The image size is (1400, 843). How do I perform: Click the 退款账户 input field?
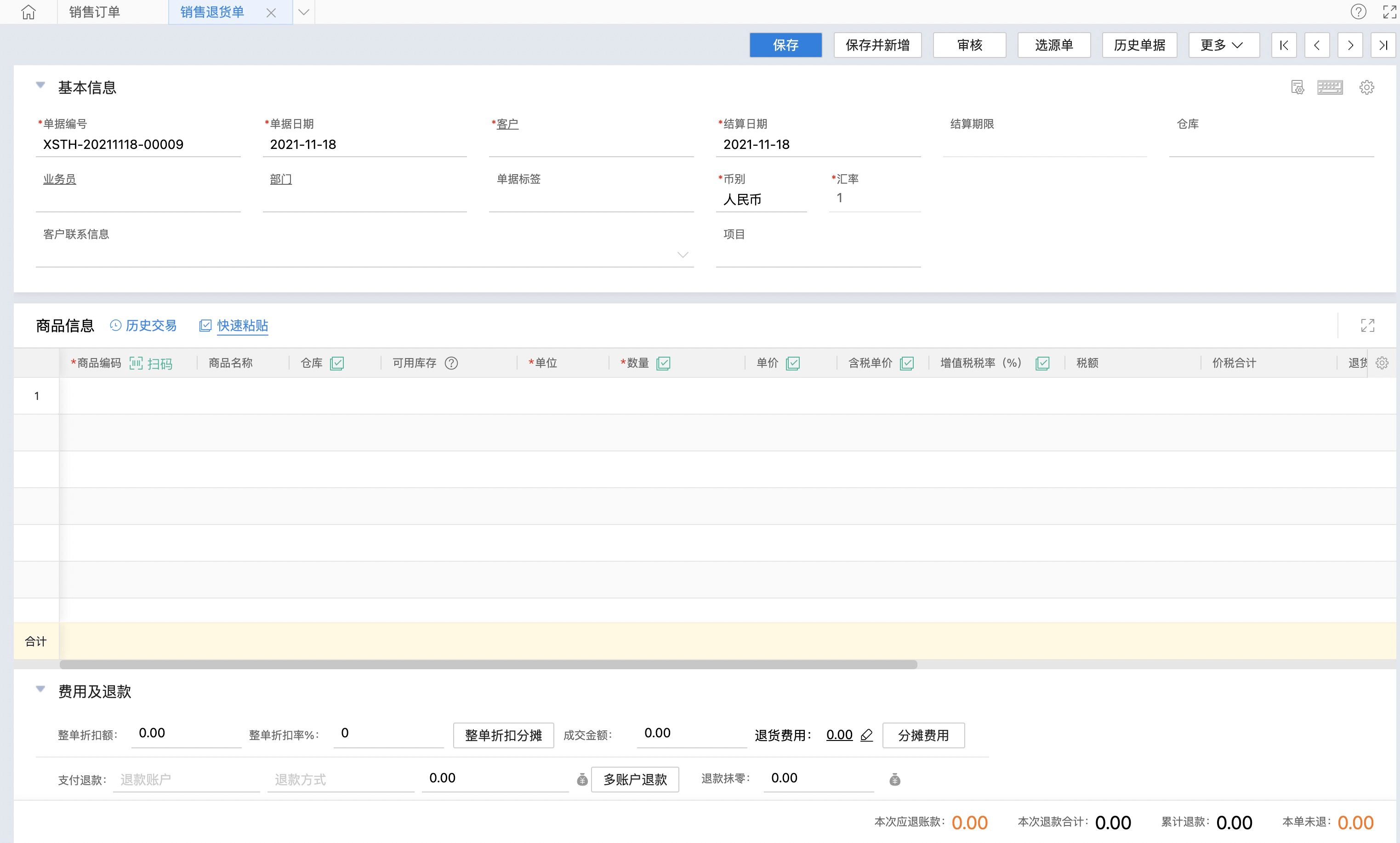coord(186,780)
